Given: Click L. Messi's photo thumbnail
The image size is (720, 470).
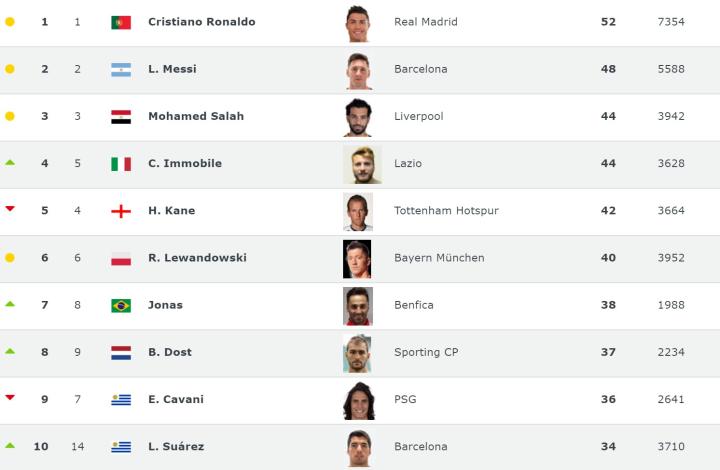Looking at the screenshot, I should click(x=357, y=70).
